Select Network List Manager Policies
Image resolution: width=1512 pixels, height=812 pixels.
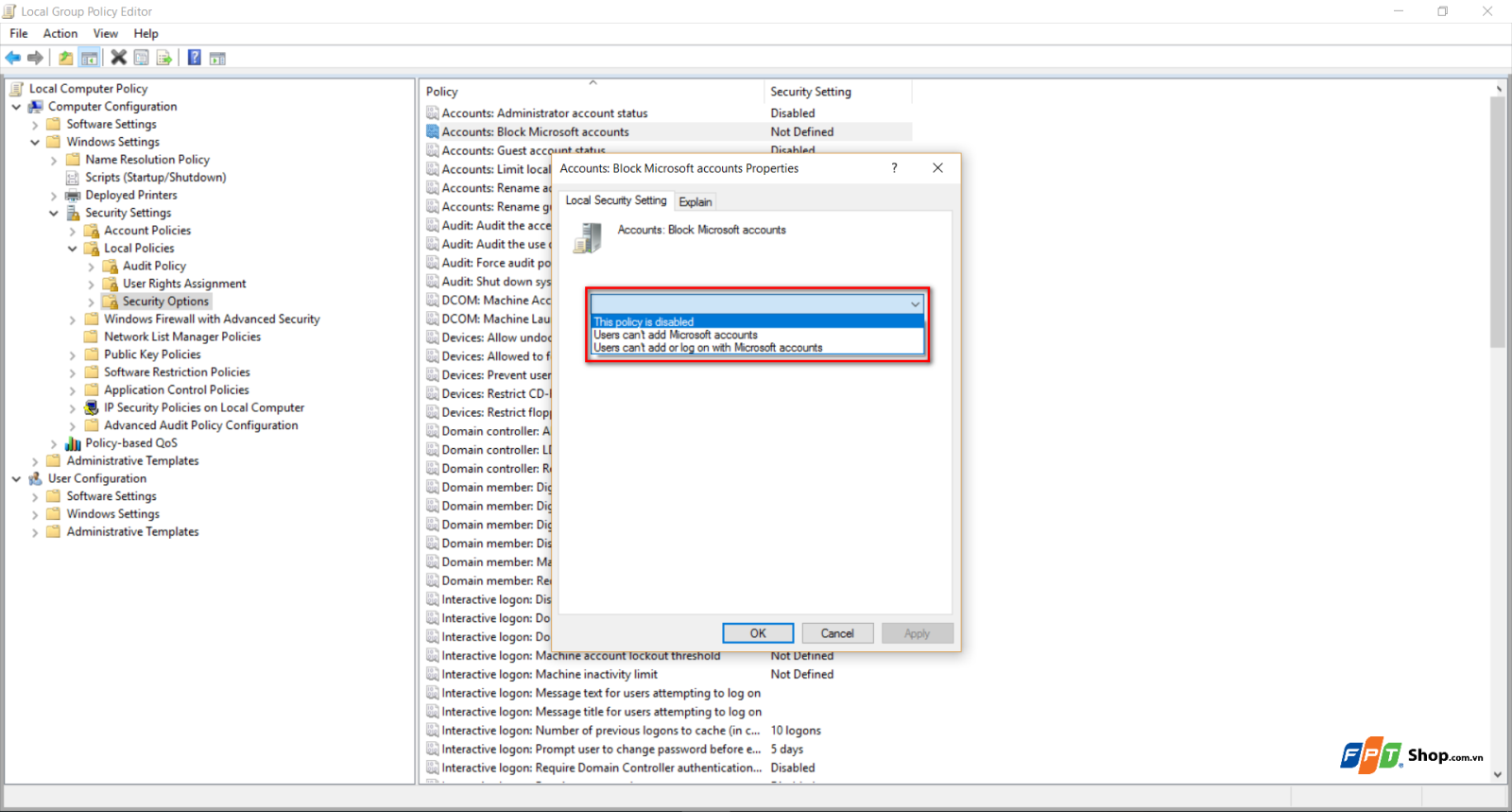coord(182,337)
